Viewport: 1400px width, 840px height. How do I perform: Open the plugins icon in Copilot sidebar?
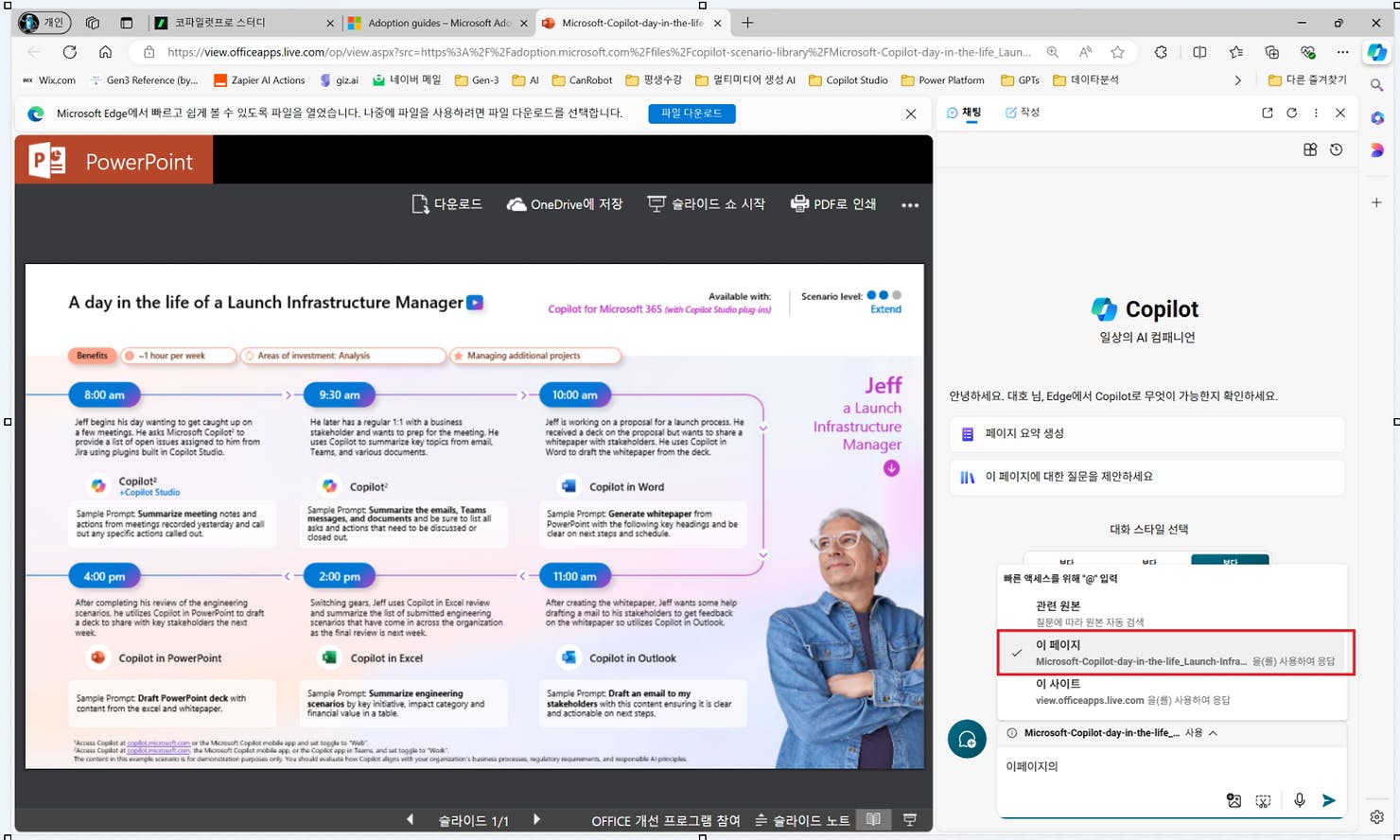(1310, 149)
